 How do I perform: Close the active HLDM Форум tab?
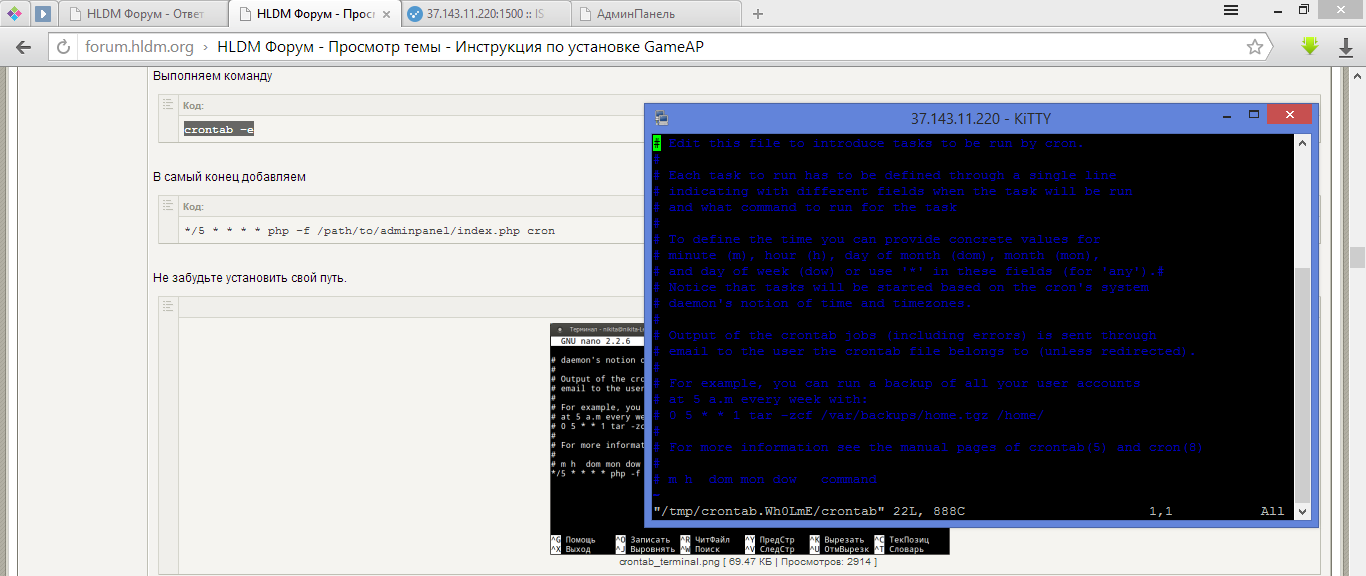[387, 14]
